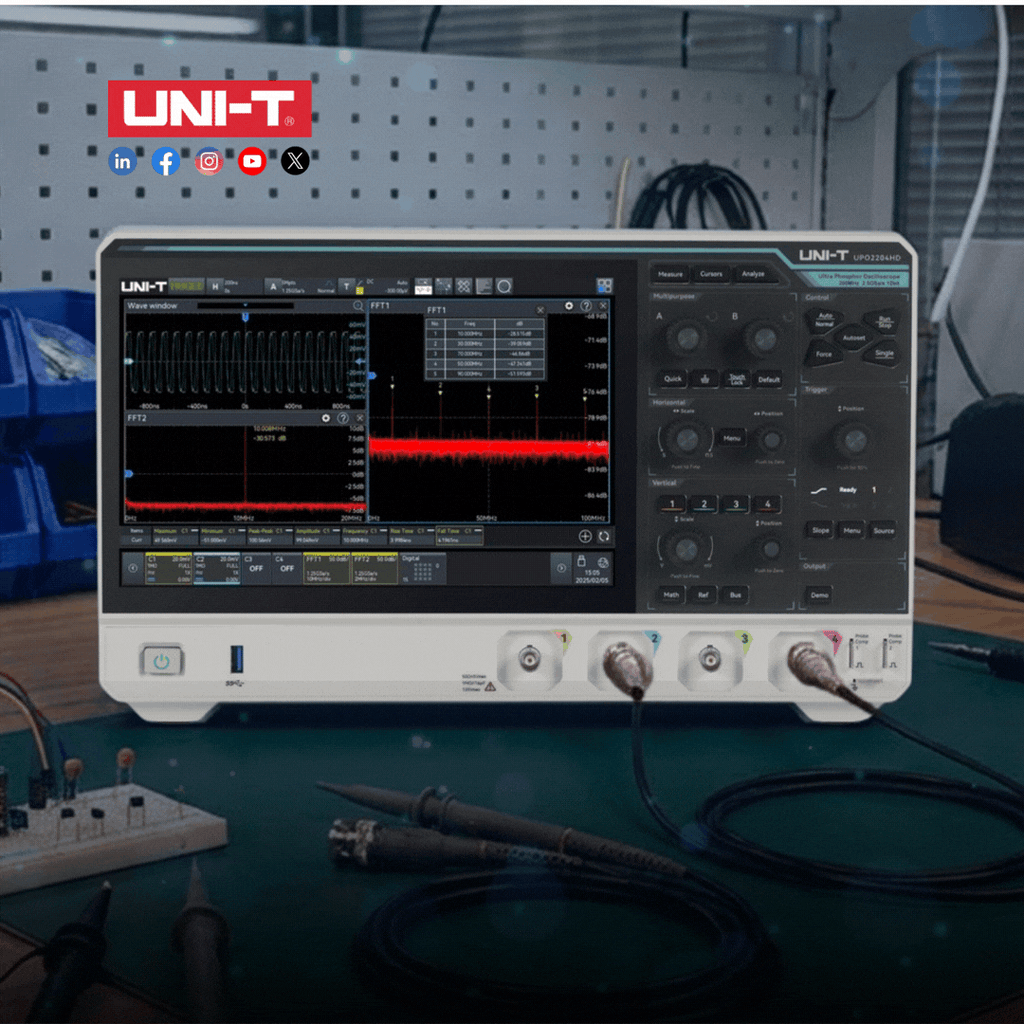
Task: Push the Single acquisition button
Action: (x=884, y=354)
